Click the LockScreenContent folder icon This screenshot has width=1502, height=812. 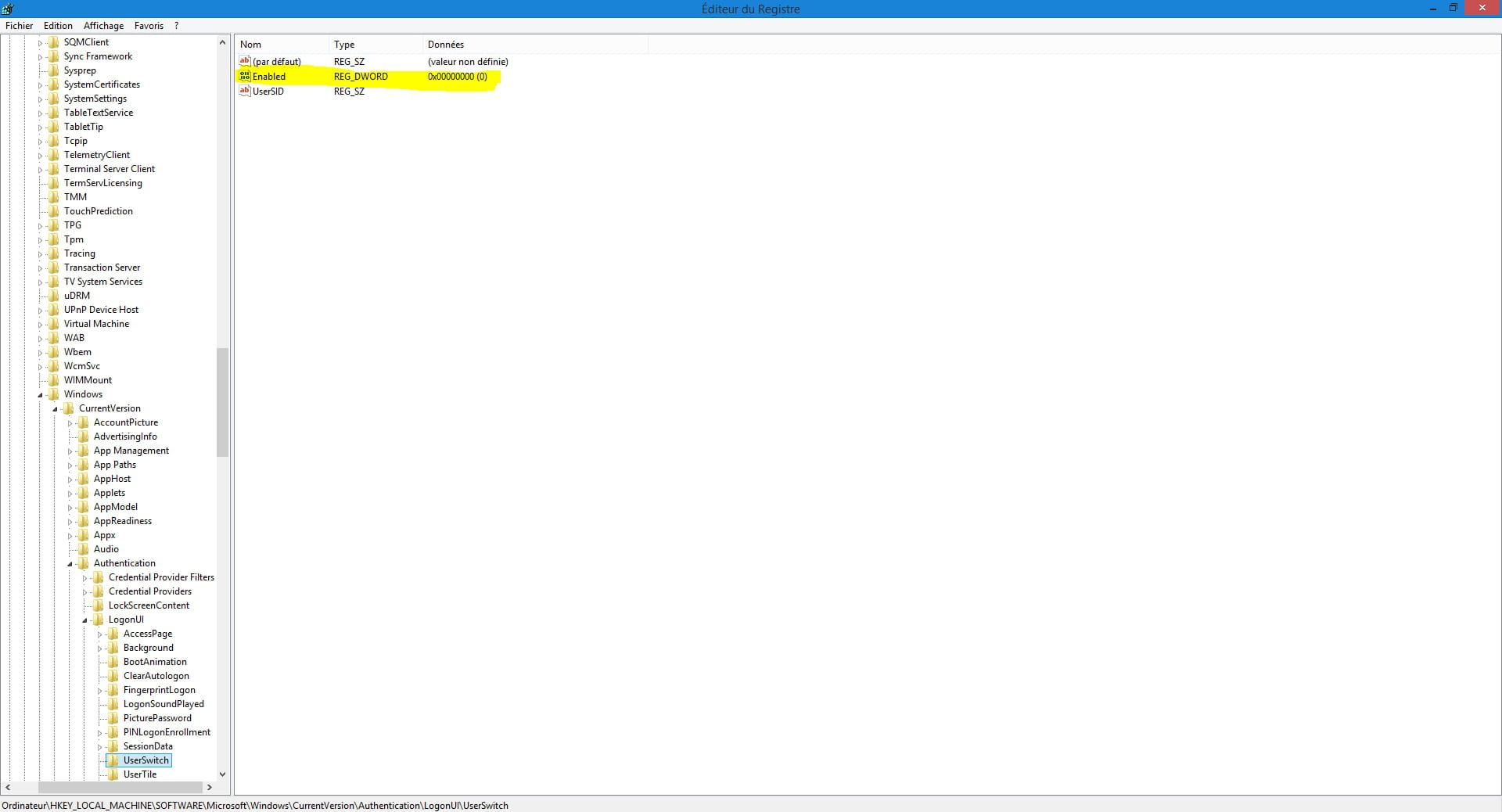pyautogui.click(x=98, y=605)
